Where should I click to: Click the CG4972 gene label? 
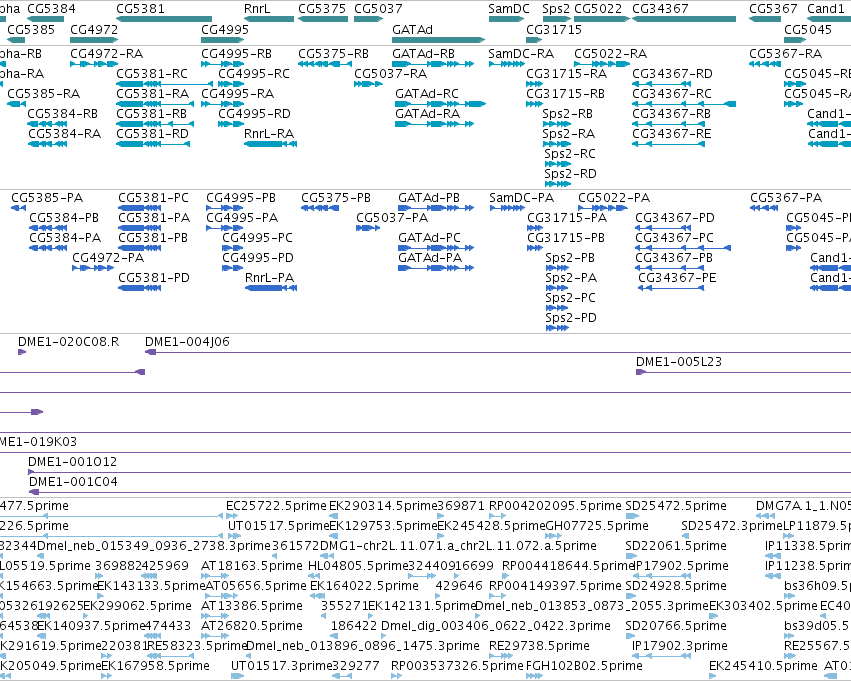pos(94,29)
